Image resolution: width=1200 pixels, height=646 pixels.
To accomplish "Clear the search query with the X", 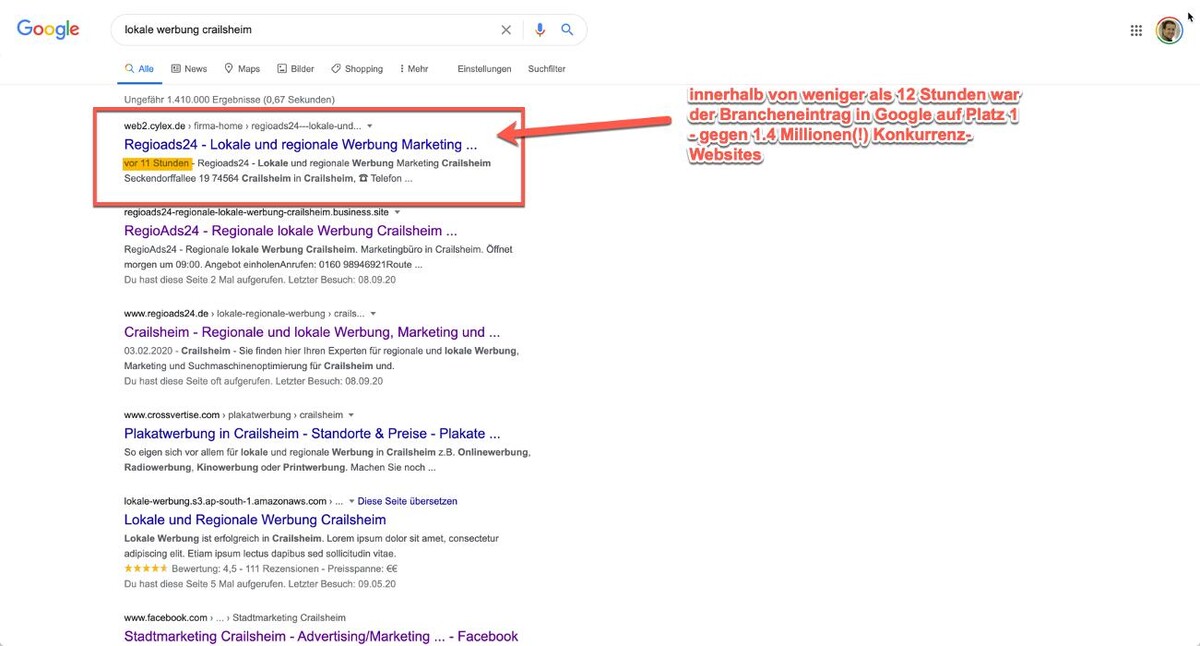I will coord(506,30).
